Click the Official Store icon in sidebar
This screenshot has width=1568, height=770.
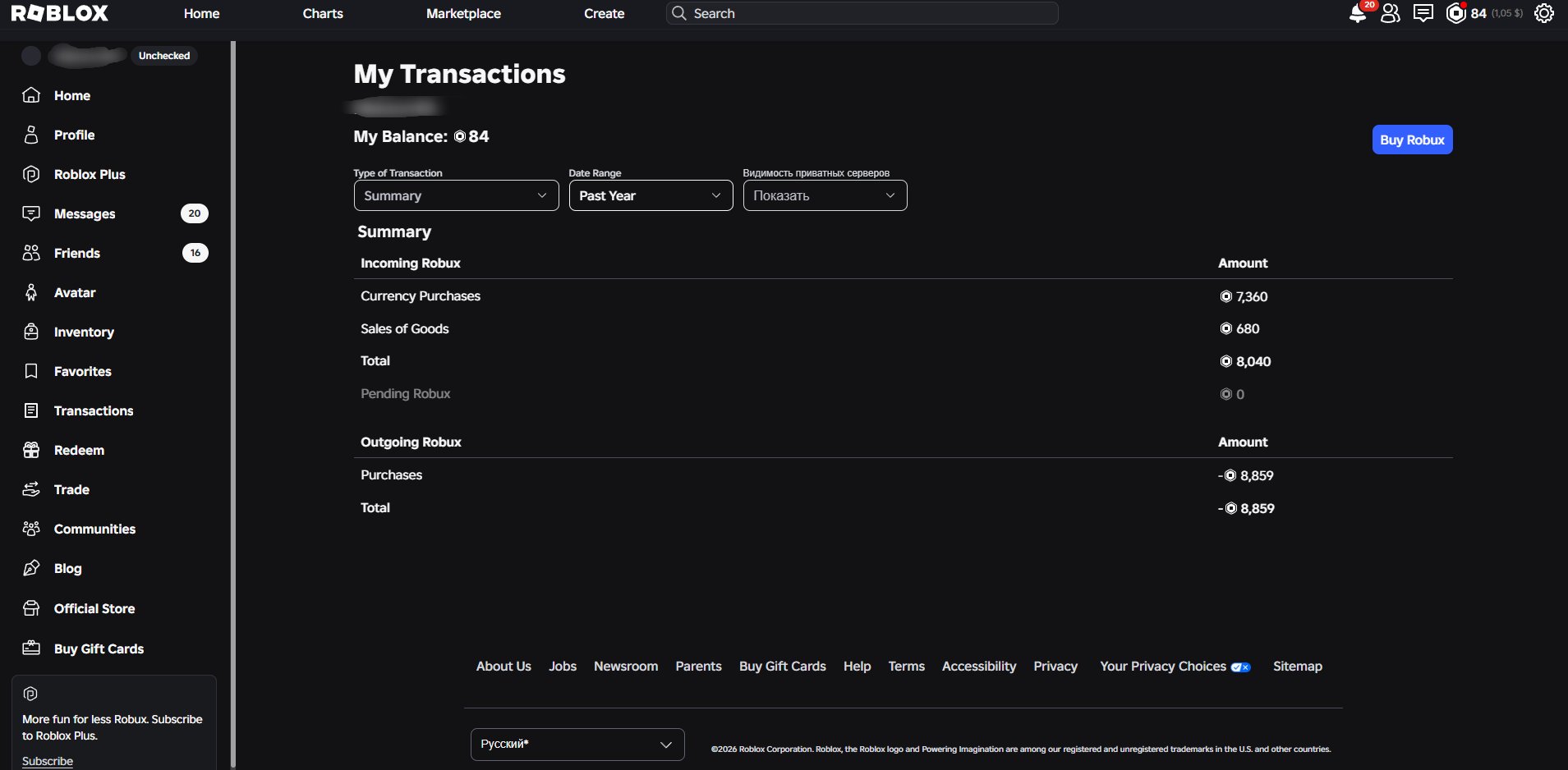pos(31,608)
